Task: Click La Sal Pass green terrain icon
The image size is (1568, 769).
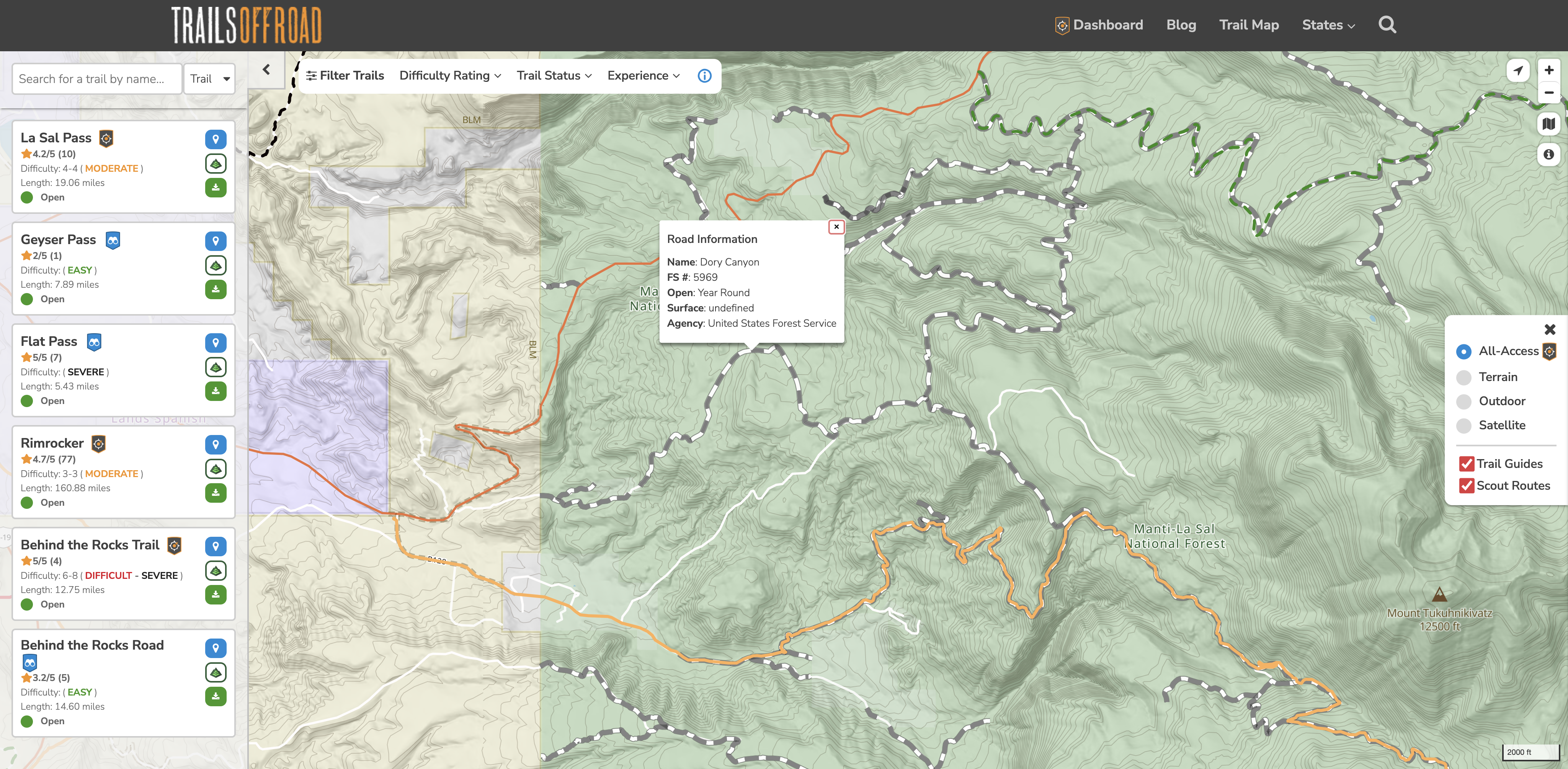Action: coord(216,164)
